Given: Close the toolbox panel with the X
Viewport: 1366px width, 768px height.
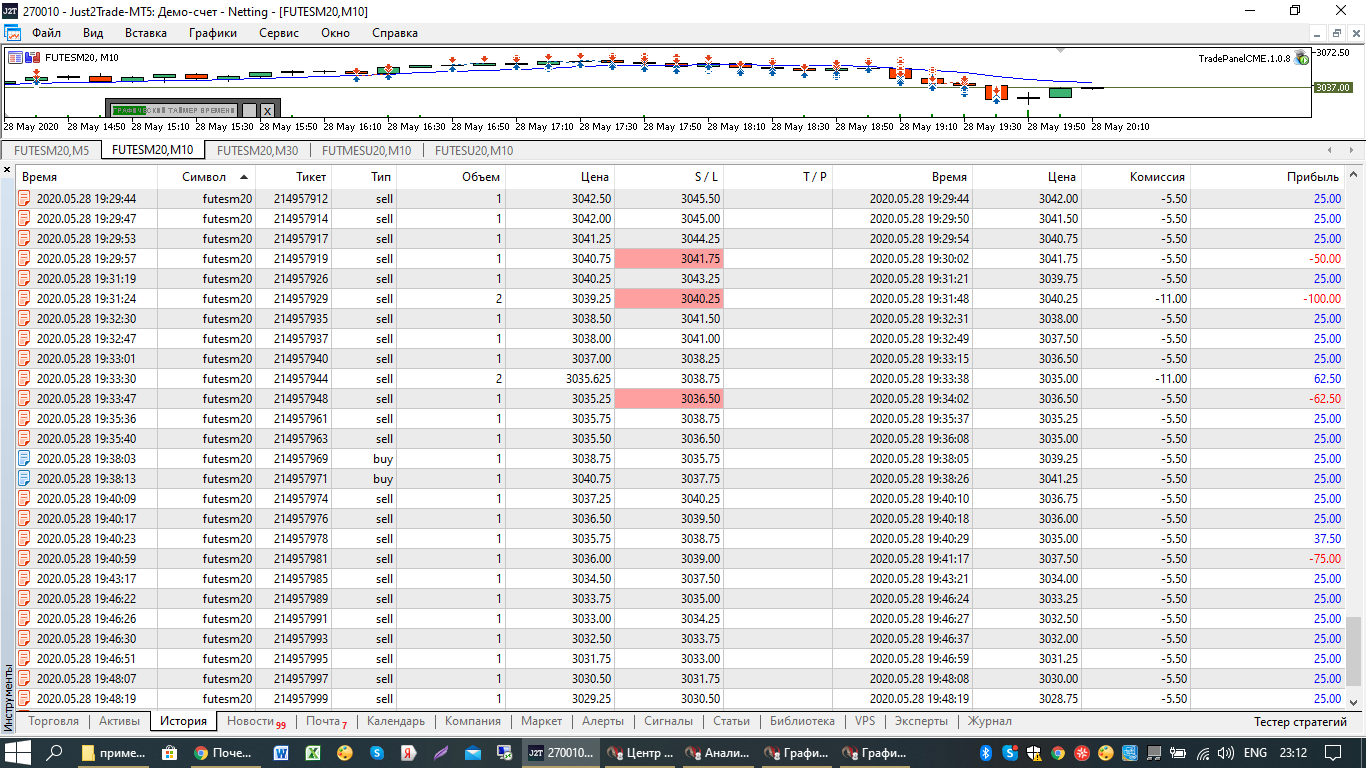Looking at the screenshot, I should point(7,171).
